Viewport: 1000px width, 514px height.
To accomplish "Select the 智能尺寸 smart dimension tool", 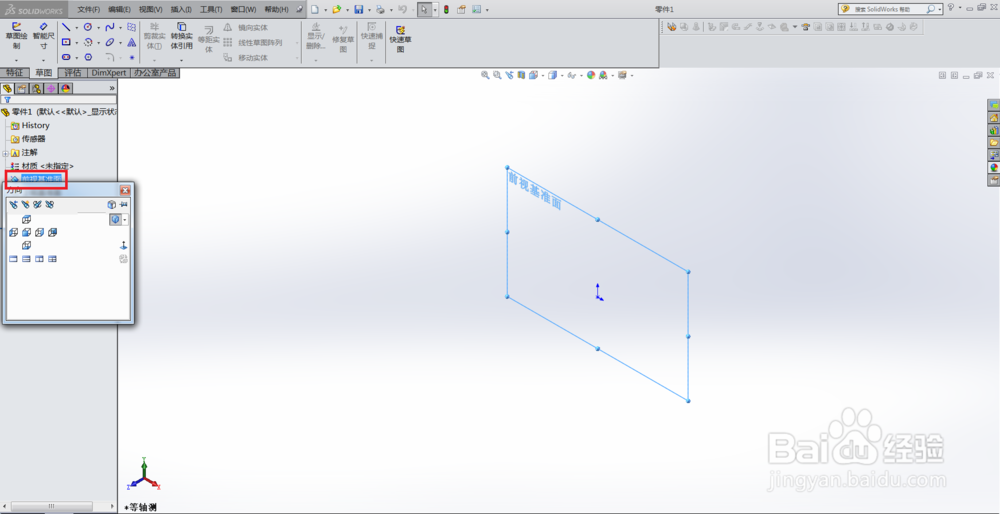I will point(43,36).
